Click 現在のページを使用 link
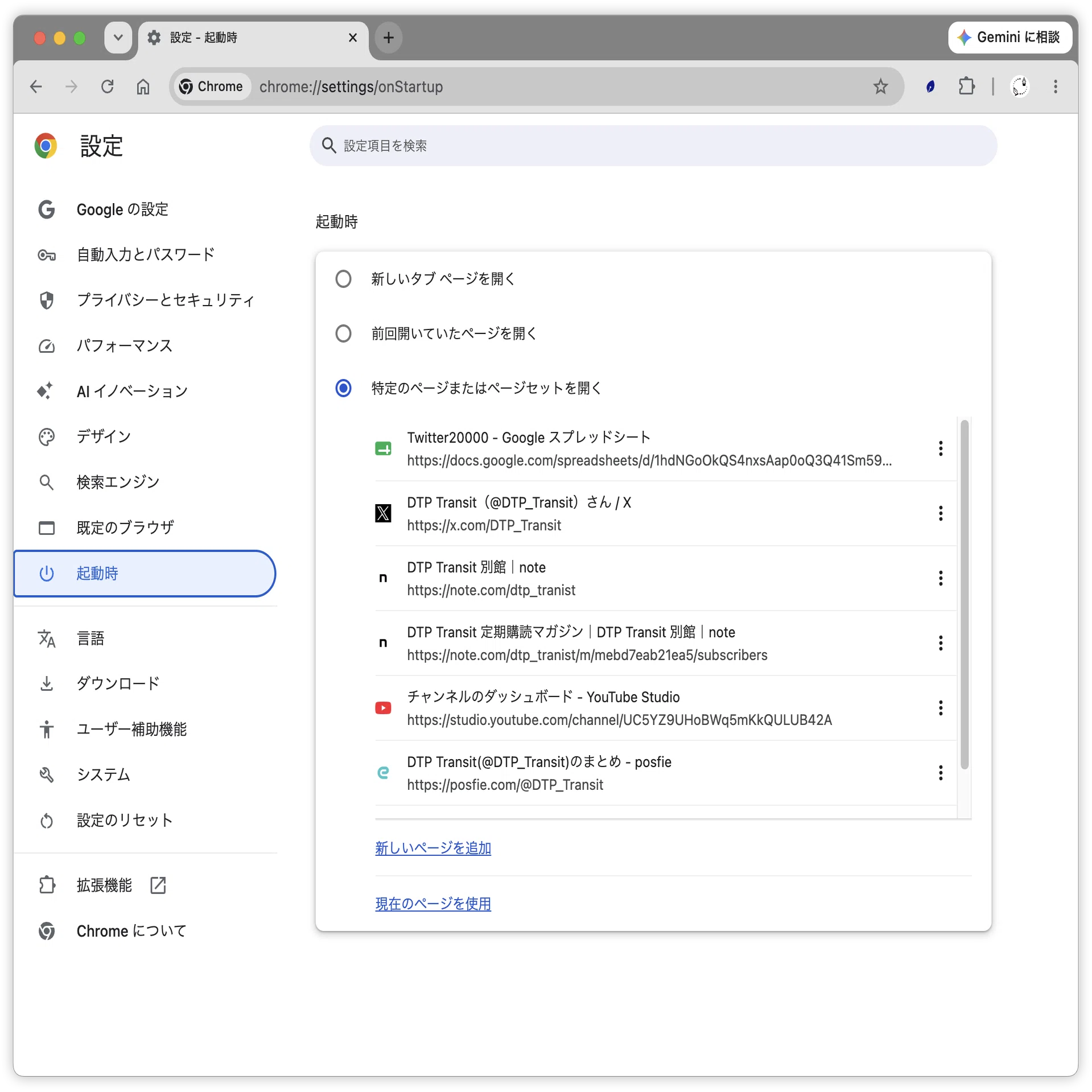The width and height of the screenshot is (1092, 1092). coord(433,904)
